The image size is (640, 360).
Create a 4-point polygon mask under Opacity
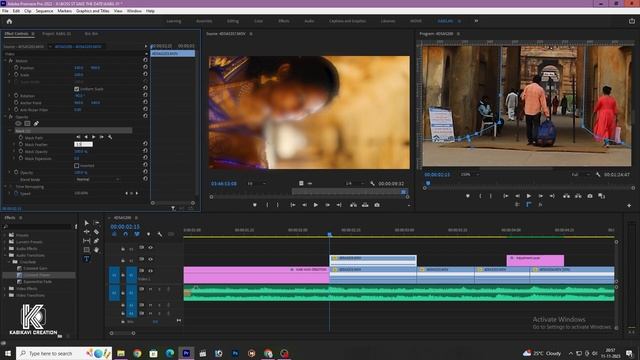pyautogui.click(x=27, y=123)
